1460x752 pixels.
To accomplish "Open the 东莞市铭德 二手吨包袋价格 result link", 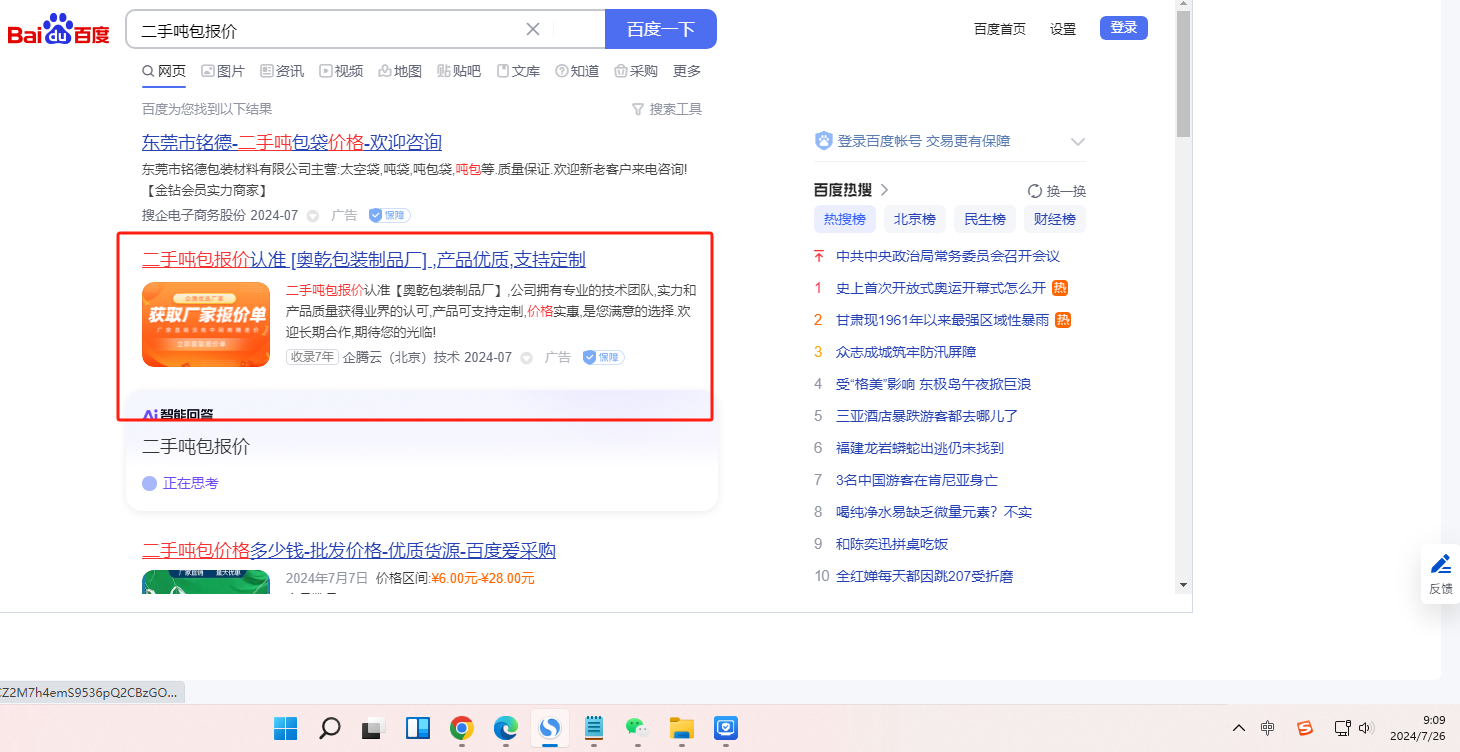I will (x=292, y=142).
